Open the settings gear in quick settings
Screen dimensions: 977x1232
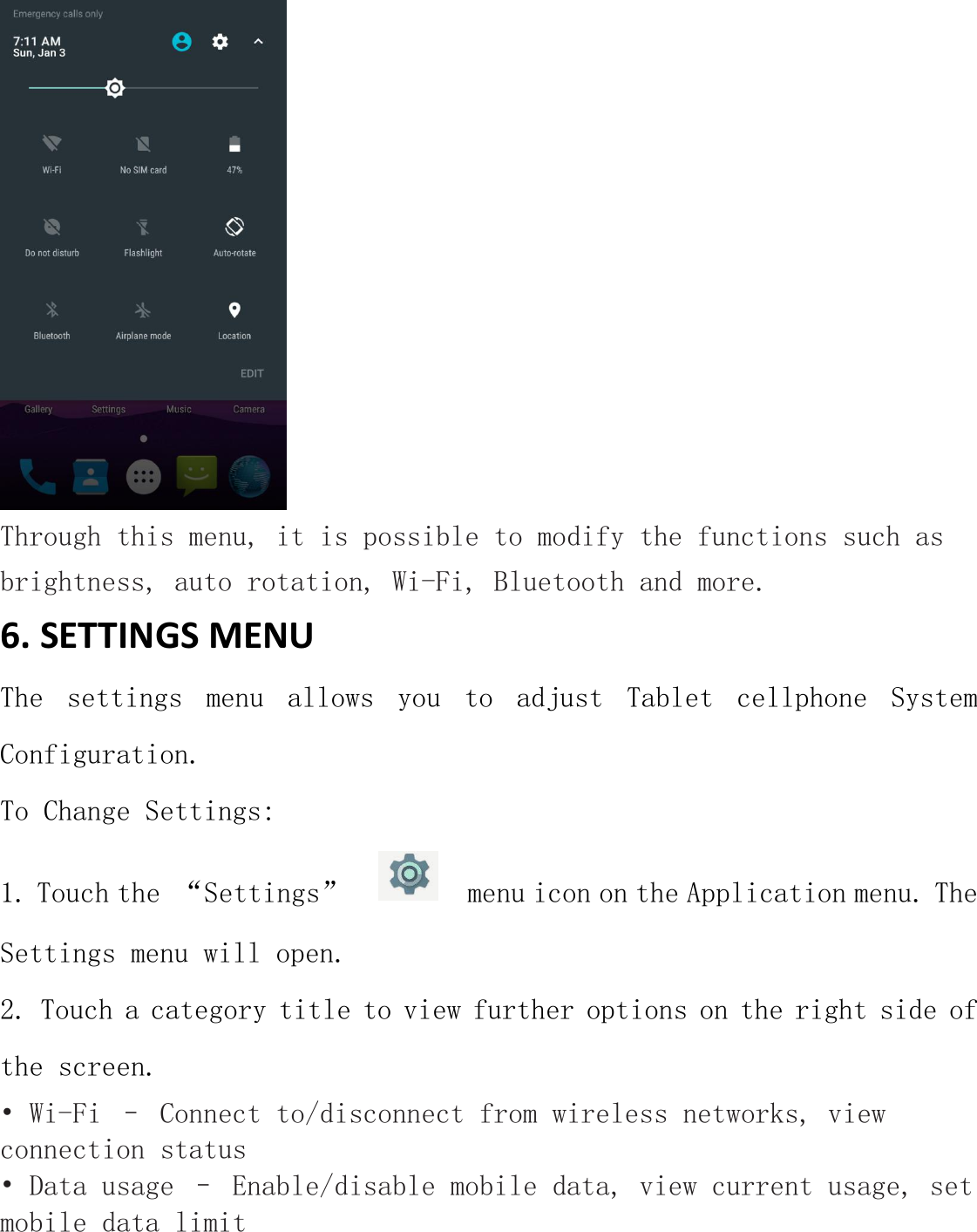click(x=221, y=42)
